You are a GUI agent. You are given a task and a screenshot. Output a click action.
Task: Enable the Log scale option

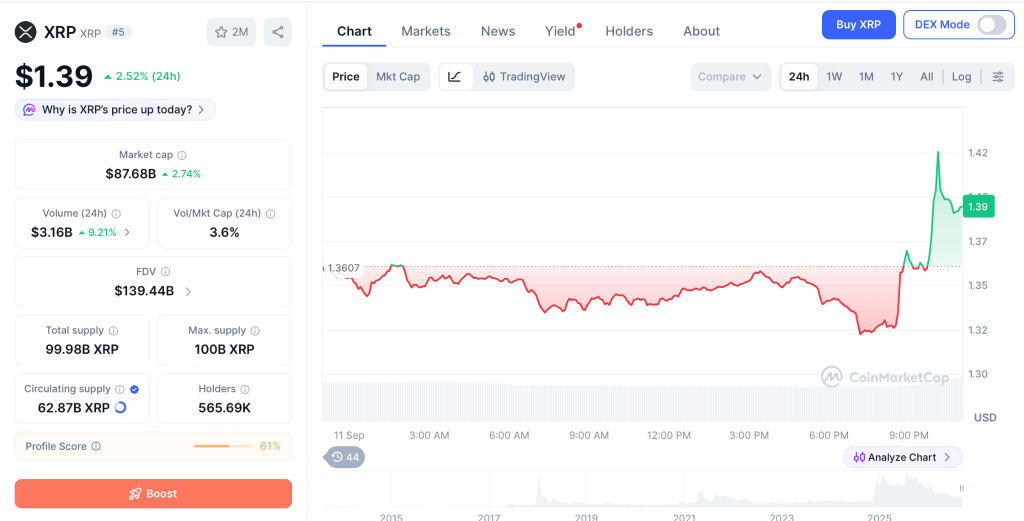point(961,76)
